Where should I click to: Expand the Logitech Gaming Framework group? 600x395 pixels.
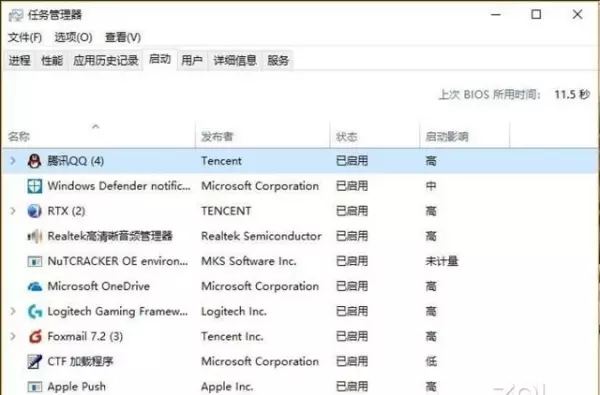click(x=13, y=311)
